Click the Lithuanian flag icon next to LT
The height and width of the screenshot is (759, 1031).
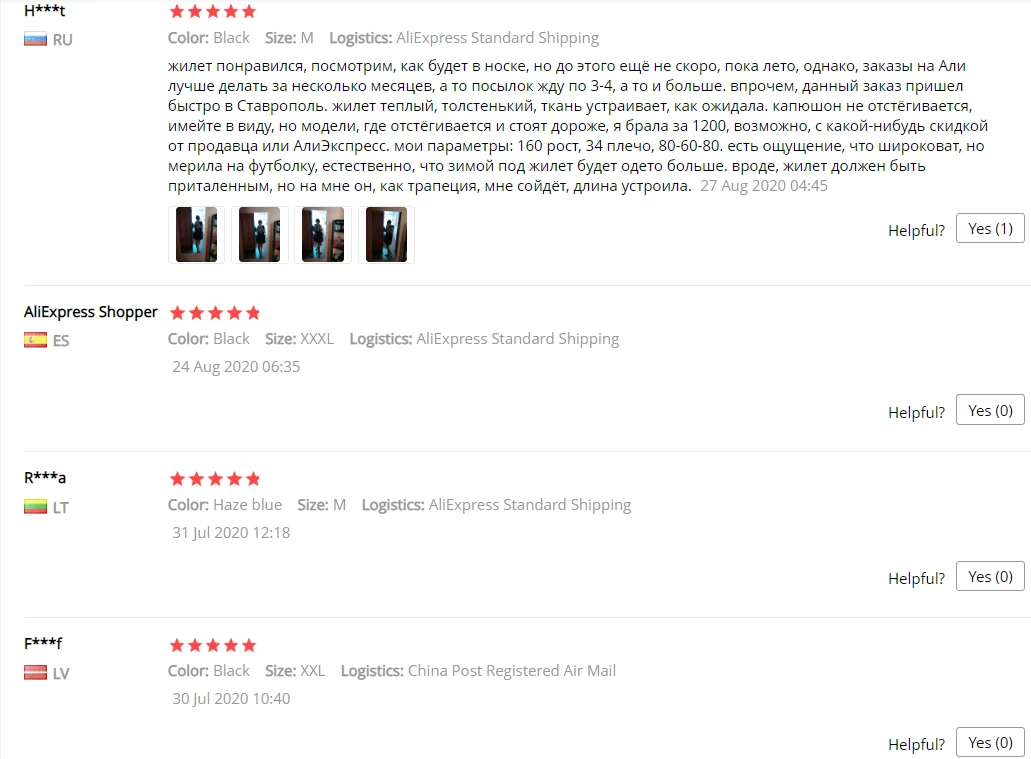click(35, 506)
